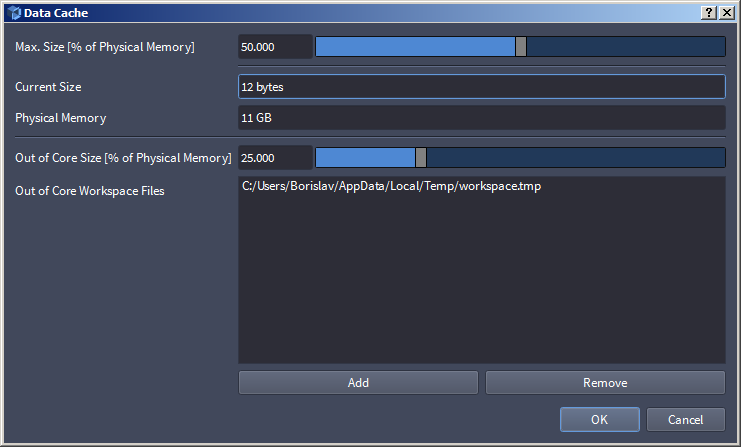
Task: Click Remove to remove the workspace file
Action: pos(605,383)
